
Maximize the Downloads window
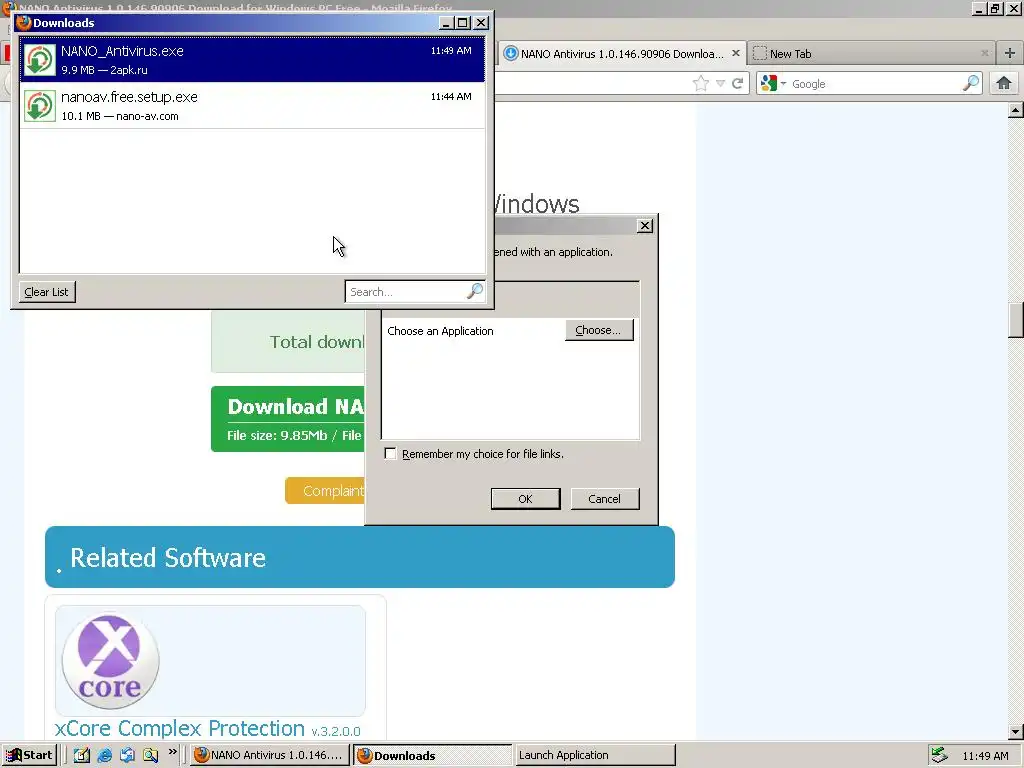coord(463,23)
